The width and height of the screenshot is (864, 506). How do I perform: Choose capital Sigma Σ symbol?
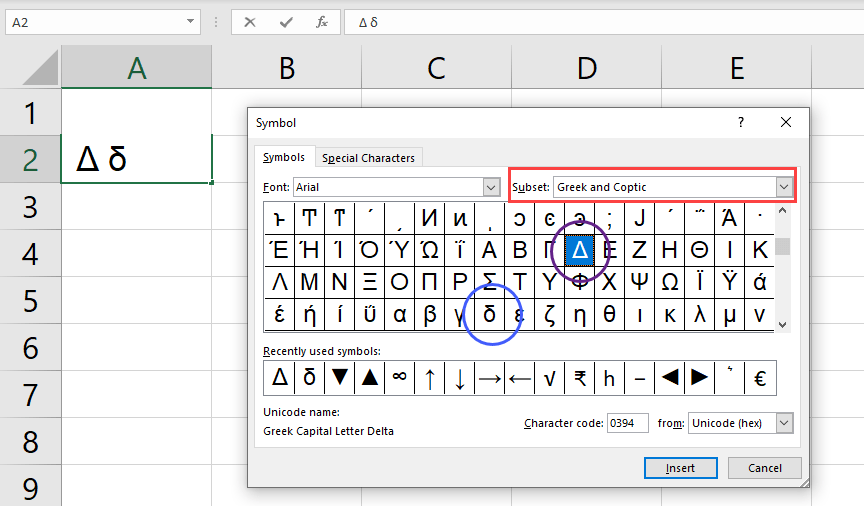[x=489, y=282]
